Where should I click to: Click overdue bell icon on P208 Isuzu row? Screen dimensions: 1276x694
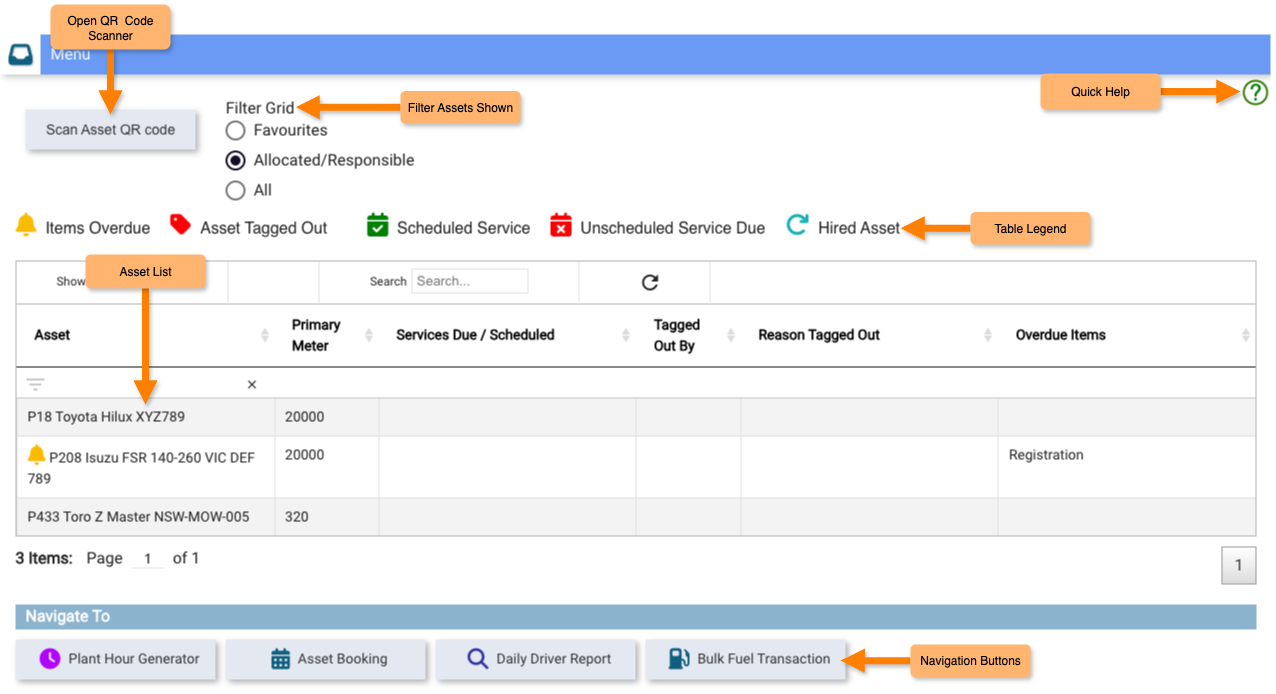coord(37,455)
